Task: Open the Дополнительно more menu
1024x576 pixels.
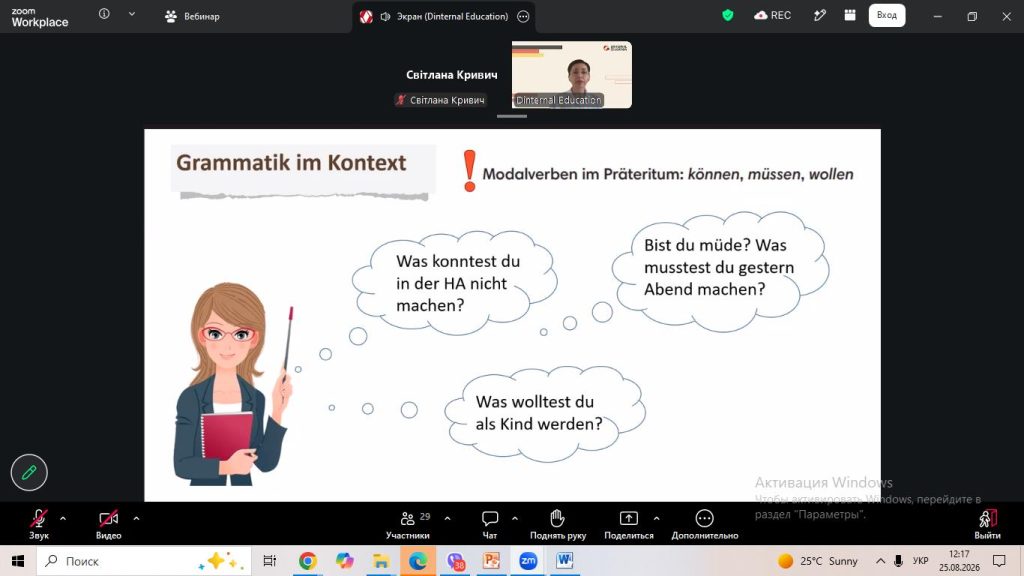Action: coord(705,524)
